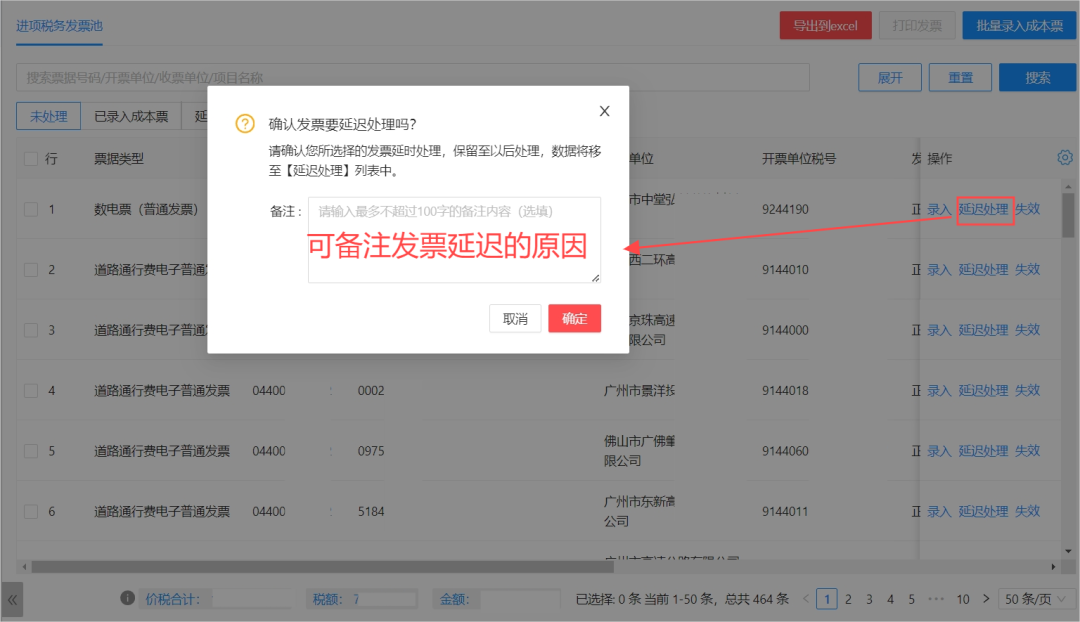Select the checkbox for row 4
Viewport: 1080px width, 622px height.
(30, 391)
